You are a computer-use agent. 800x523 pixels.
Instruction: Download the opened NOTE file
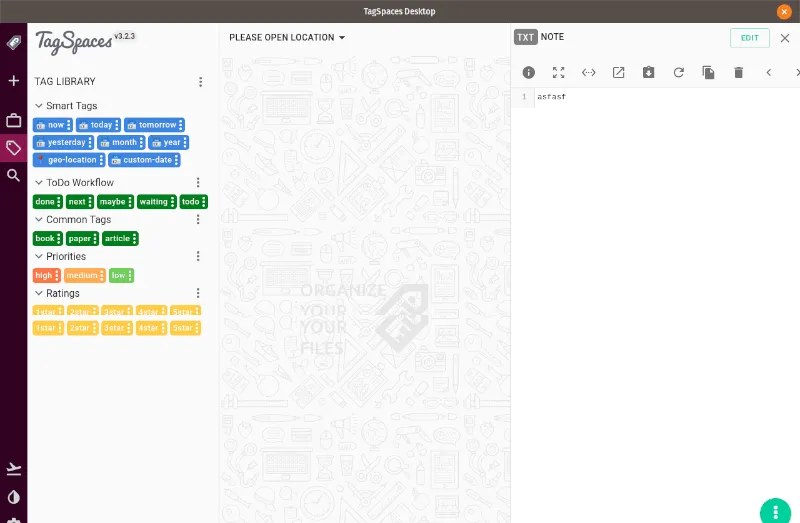[648, 73]
